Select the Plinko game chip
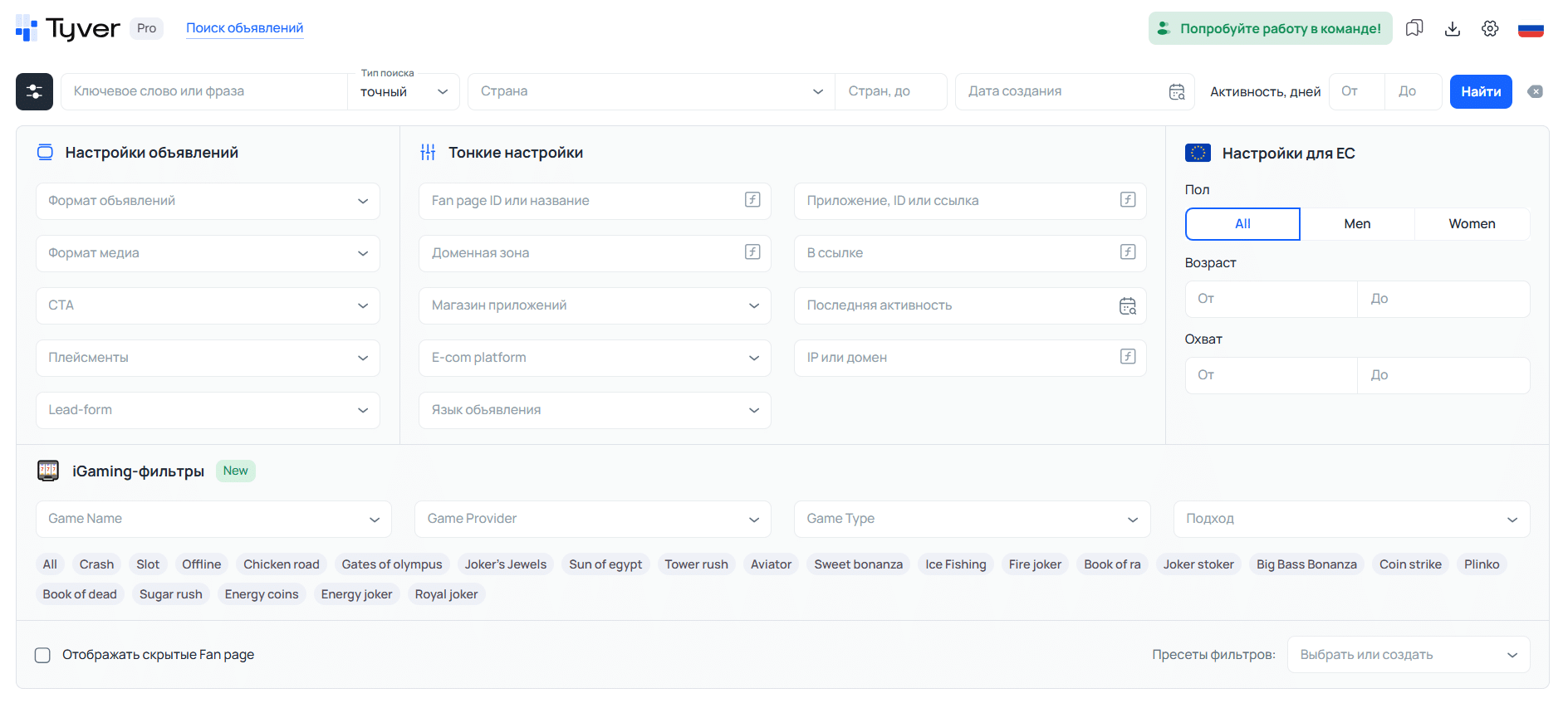 pyautogui.click(x=1482, y=564)
